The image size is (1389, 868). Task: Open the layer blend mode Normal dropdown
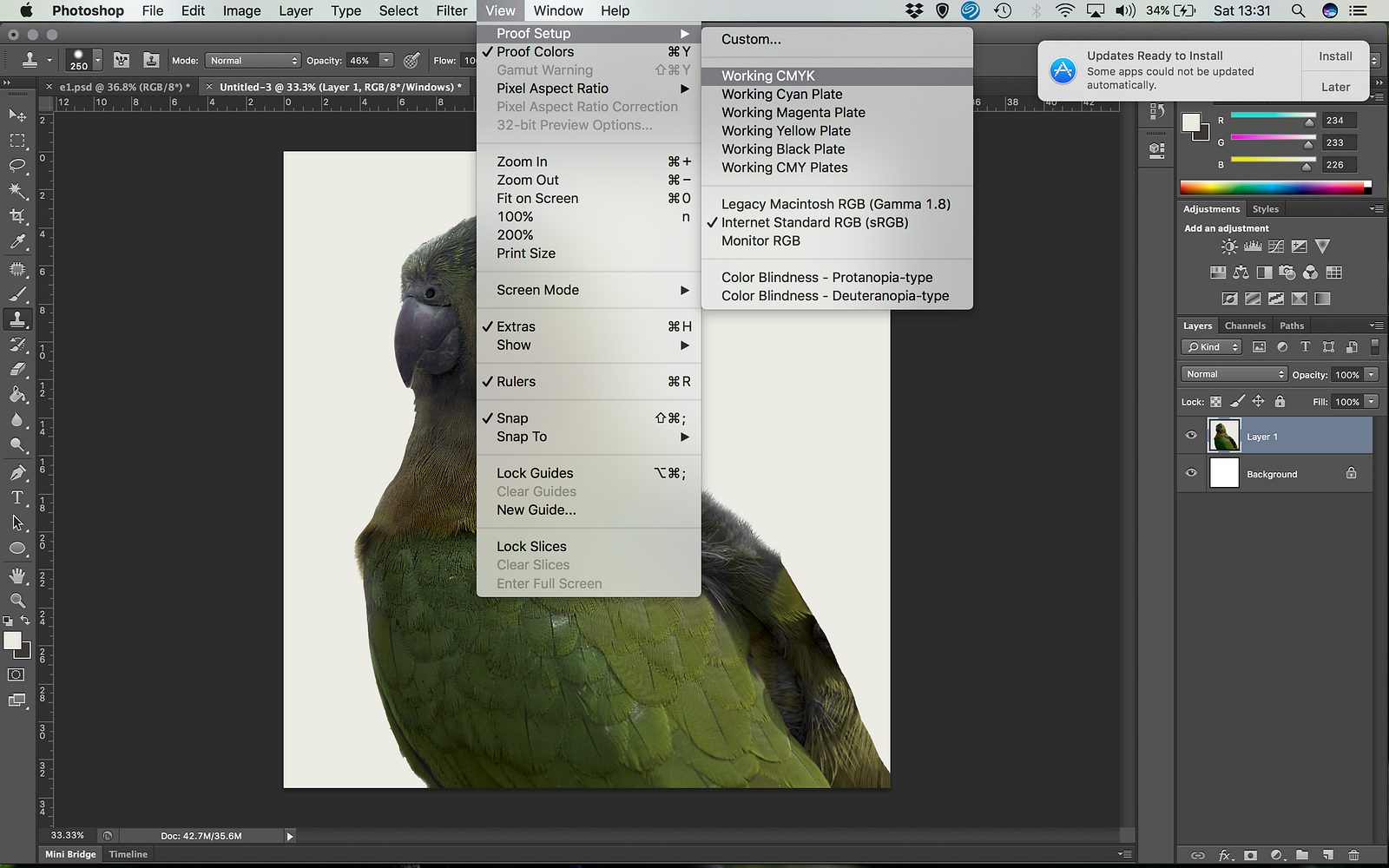1234,374
